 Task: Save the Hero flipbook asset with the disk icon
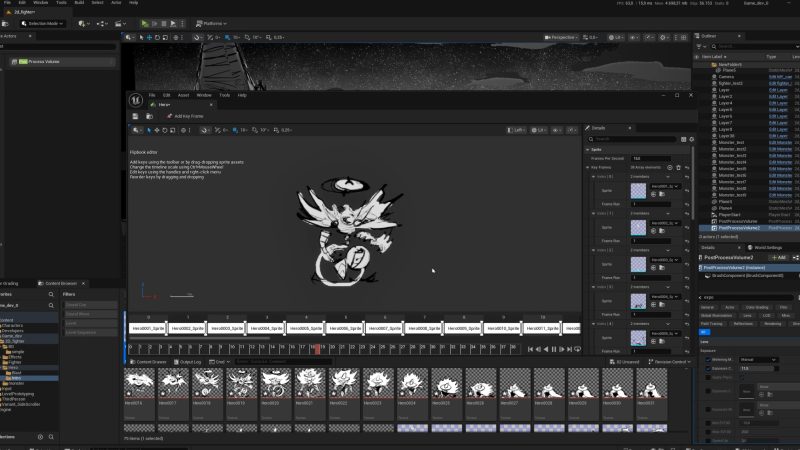click(x=135, y=116)
